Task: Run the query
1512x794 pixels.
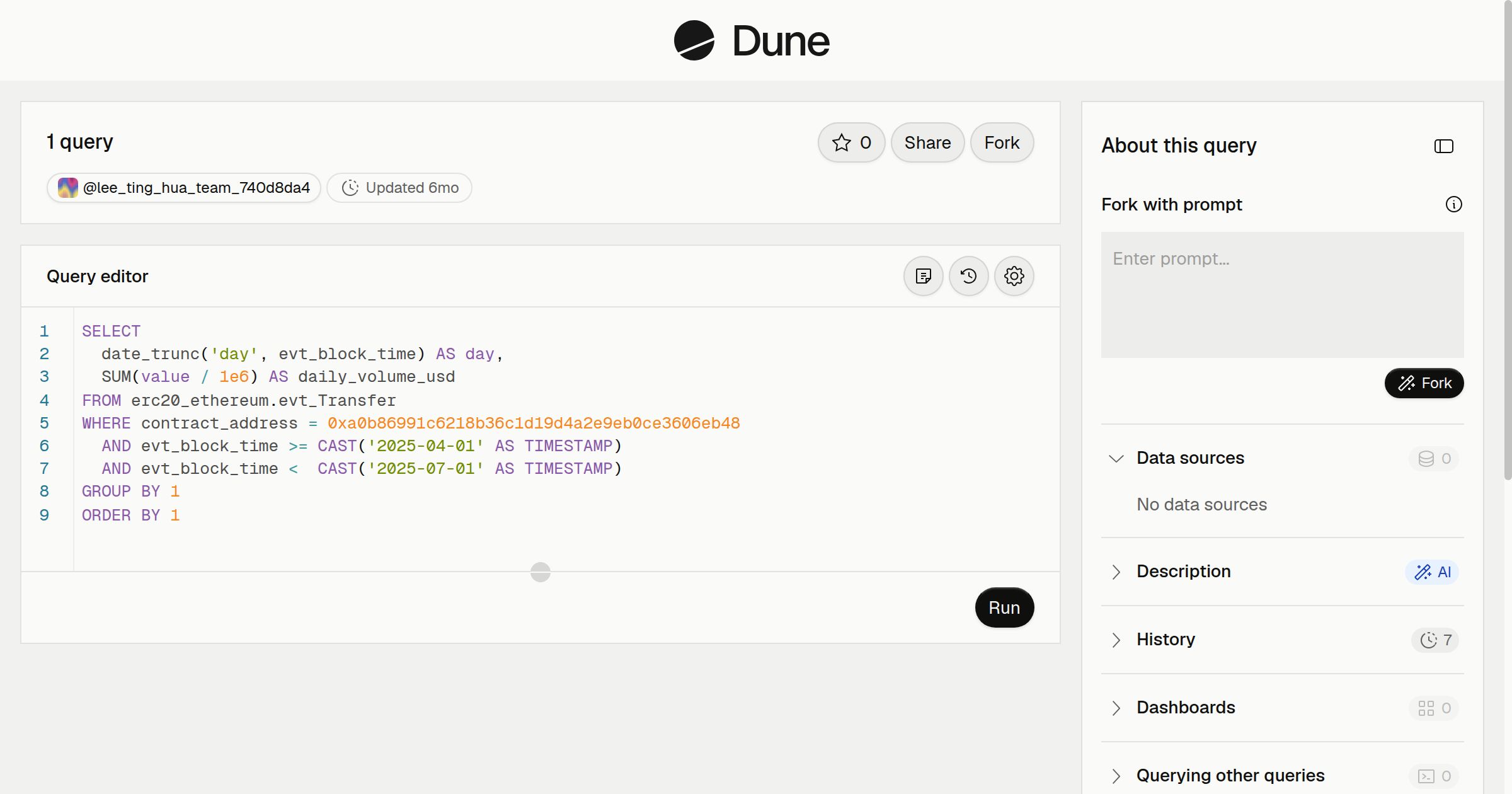Action: click(x=1004, y=607)
